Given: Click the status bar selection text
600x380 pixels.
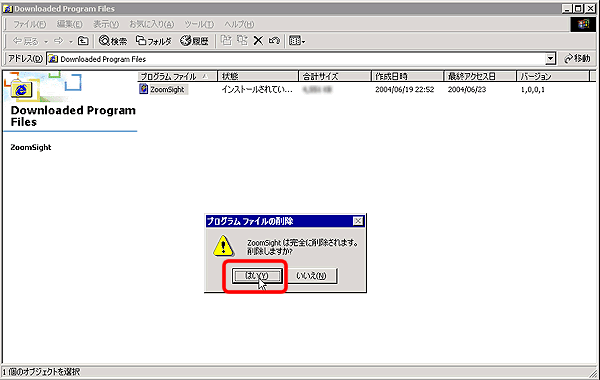Looking at the screenshot, I should (41, 372).
